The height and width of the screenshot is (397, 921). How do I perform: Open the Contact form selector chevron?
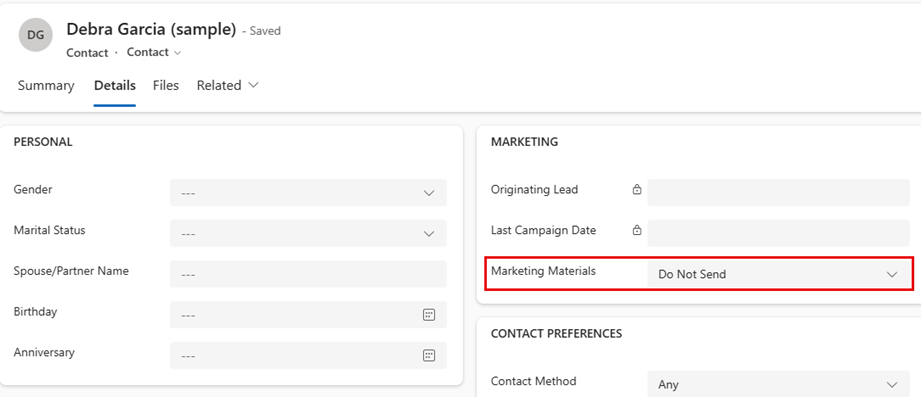coord(177,53)
